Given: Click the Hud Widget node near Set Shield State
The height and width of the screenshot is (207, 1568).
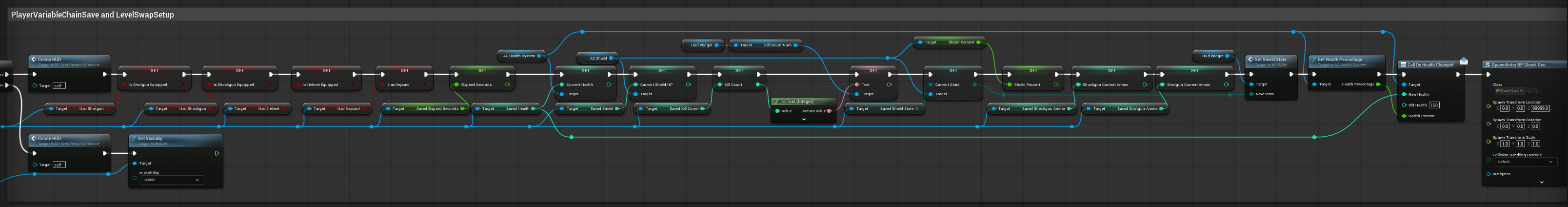Looking at the screenshot, I should point(1214,56).
